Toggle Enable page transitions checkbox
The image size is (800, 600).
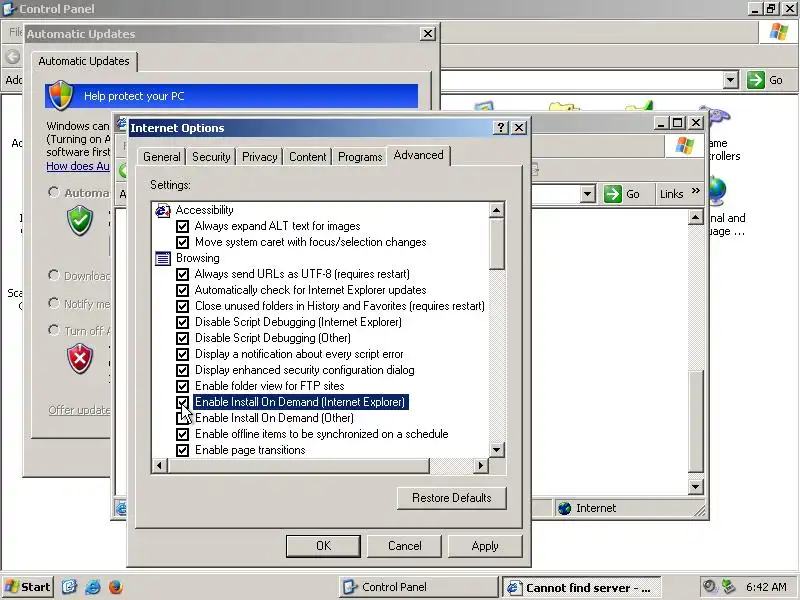tap(182, 451)
